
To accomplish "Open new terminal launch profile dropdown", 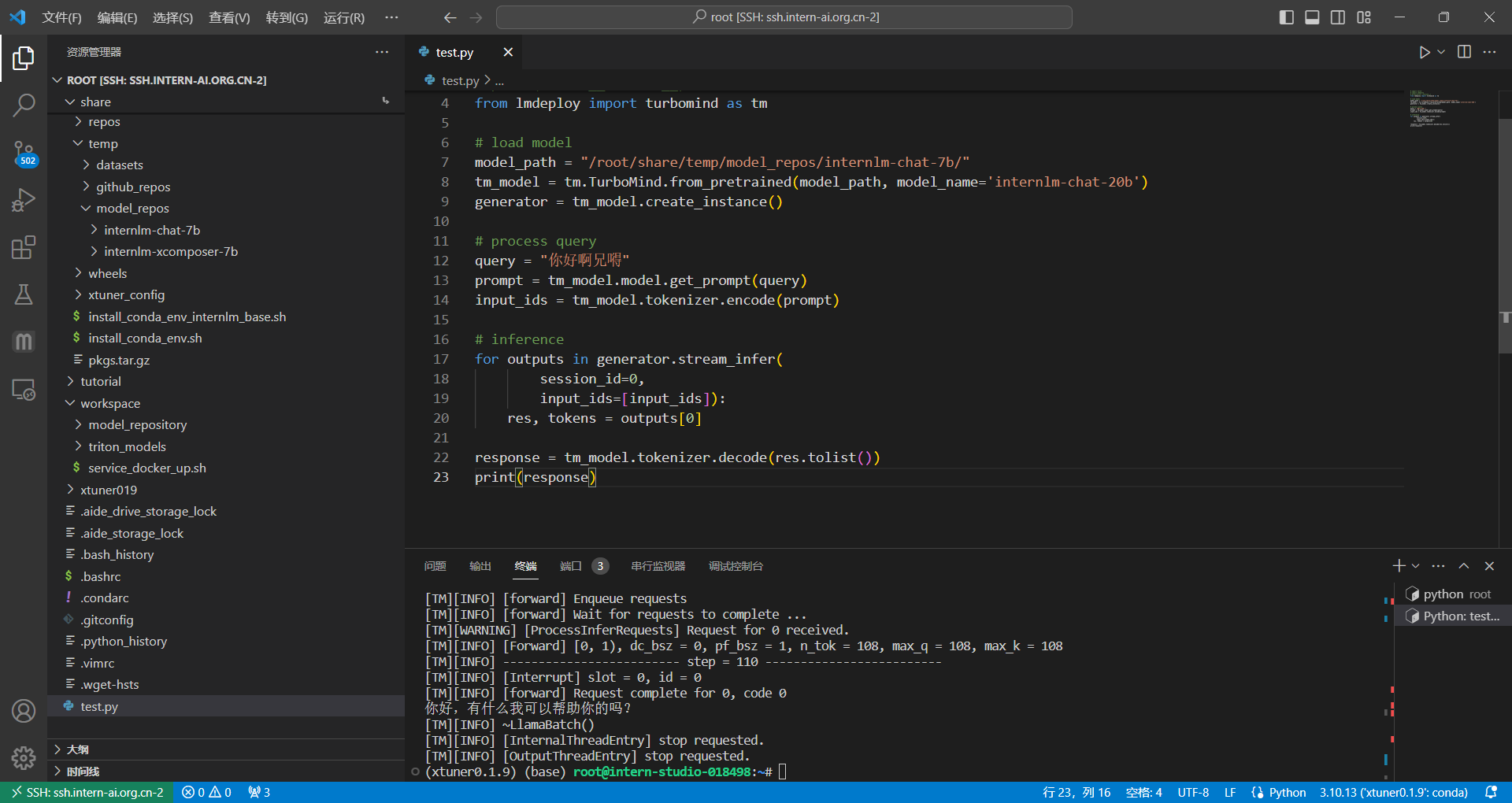I will tap(1416, 566).
